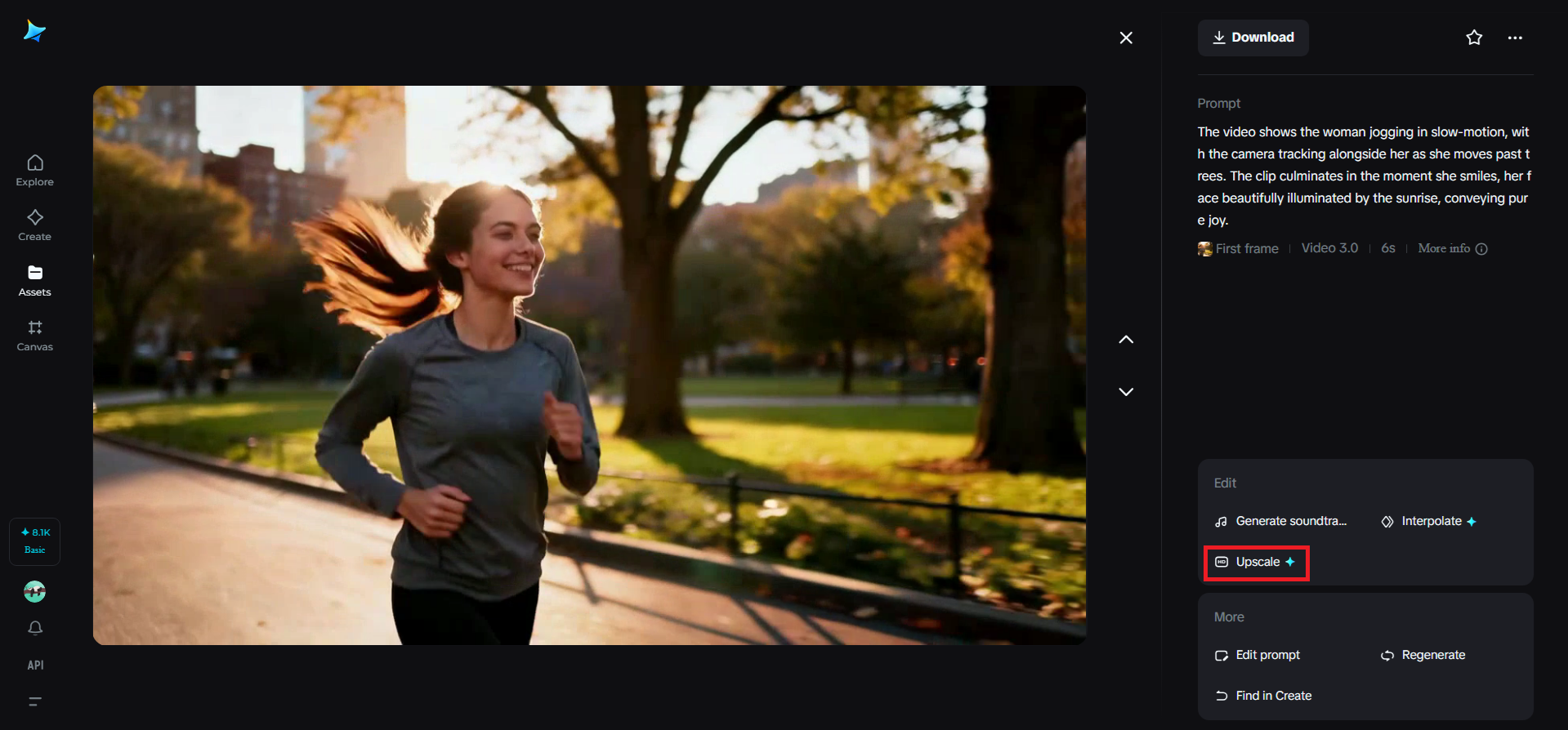The width and height of the screenshot is (1568, 730).
Task: Go to next video with down chevron
Action: coord(1126,392)
